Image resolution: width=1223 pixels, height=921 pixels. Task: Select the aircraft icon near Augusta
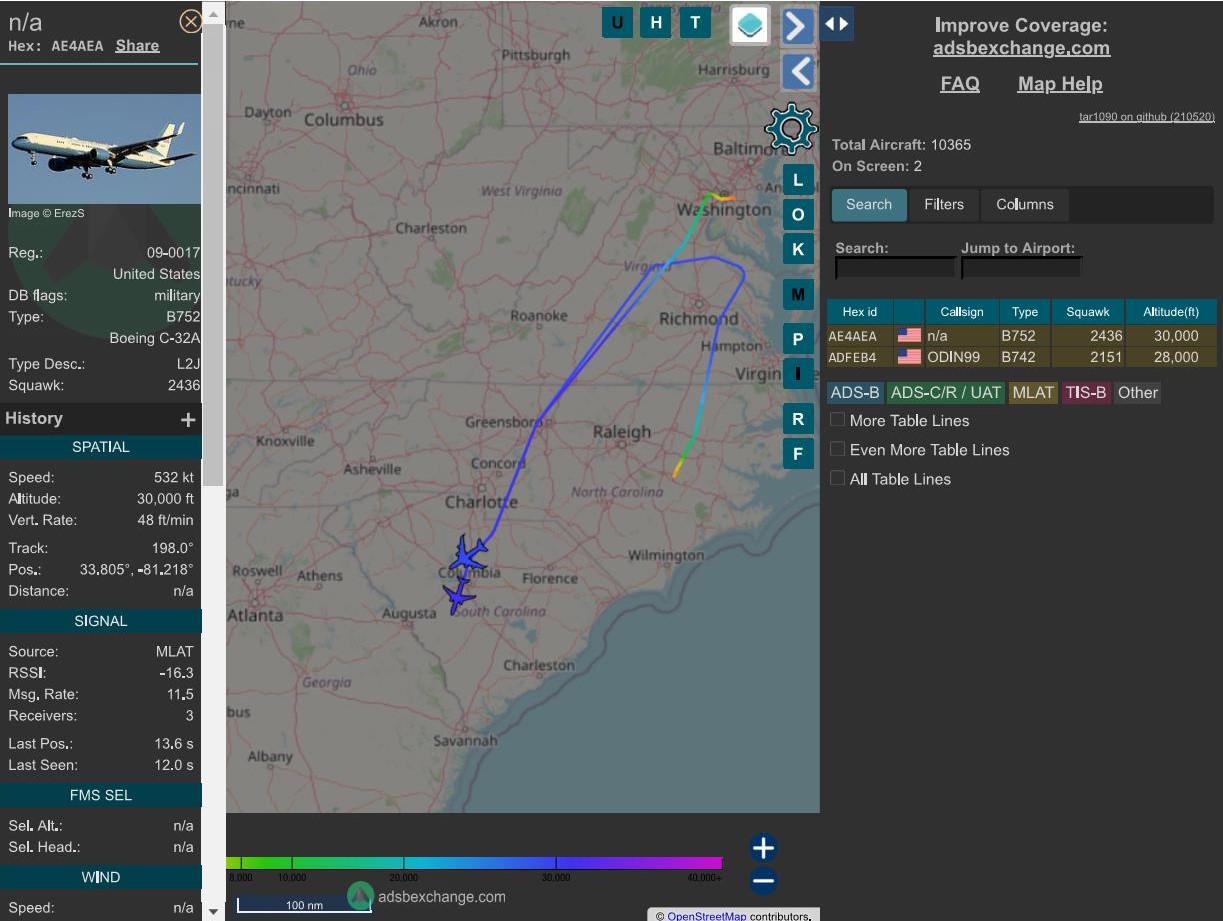(459, 598)
